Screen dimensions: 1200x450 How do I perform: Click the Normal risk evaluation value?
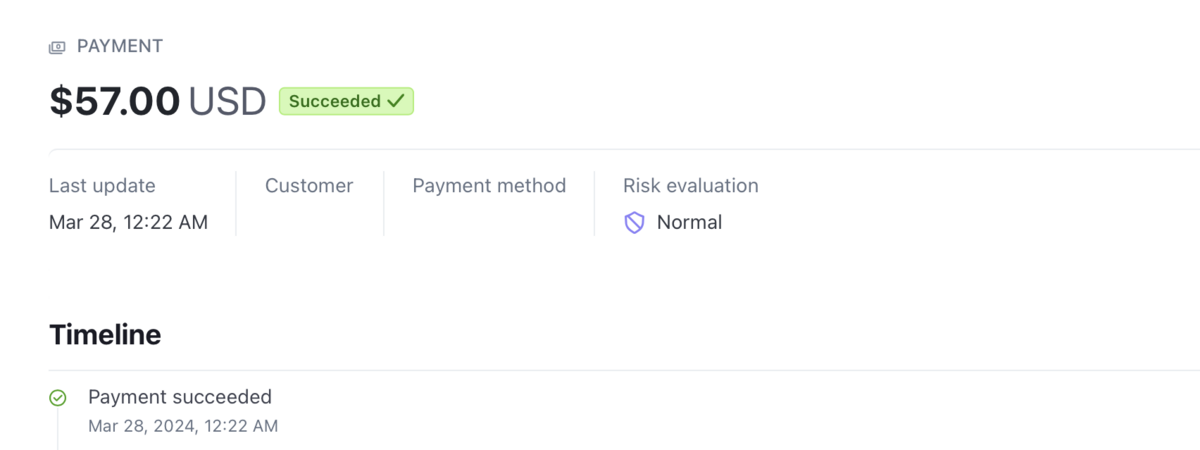click(x=689, y=222)
